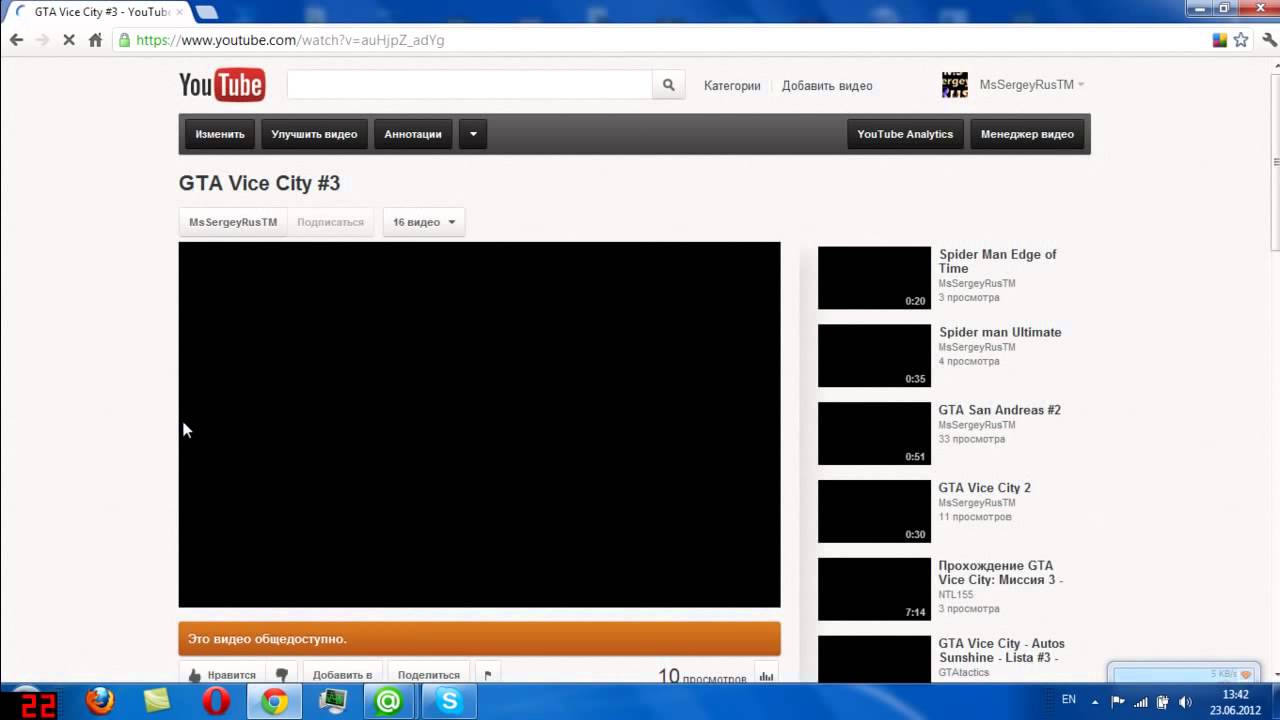The width and height of the screenshot is (1280, 720).
Task: Expand the dropdown arrow next to Аннотации
Action: pyautogui.click(x=473, y=134)
